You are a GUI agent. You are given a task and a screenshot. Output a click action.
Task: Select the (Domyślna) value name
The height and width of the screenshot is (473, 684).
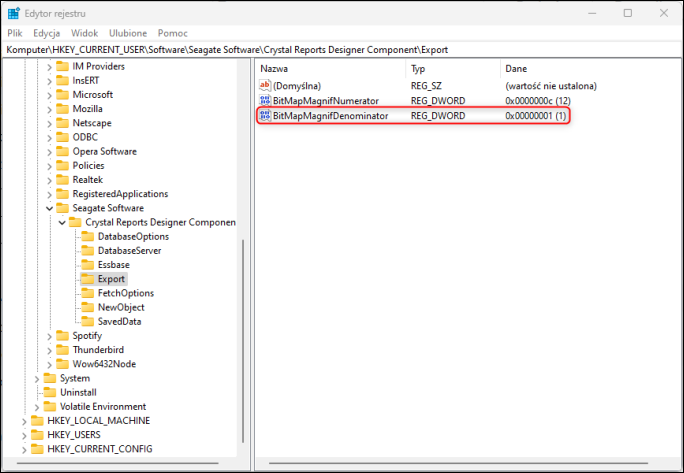[x=297, y=86]
